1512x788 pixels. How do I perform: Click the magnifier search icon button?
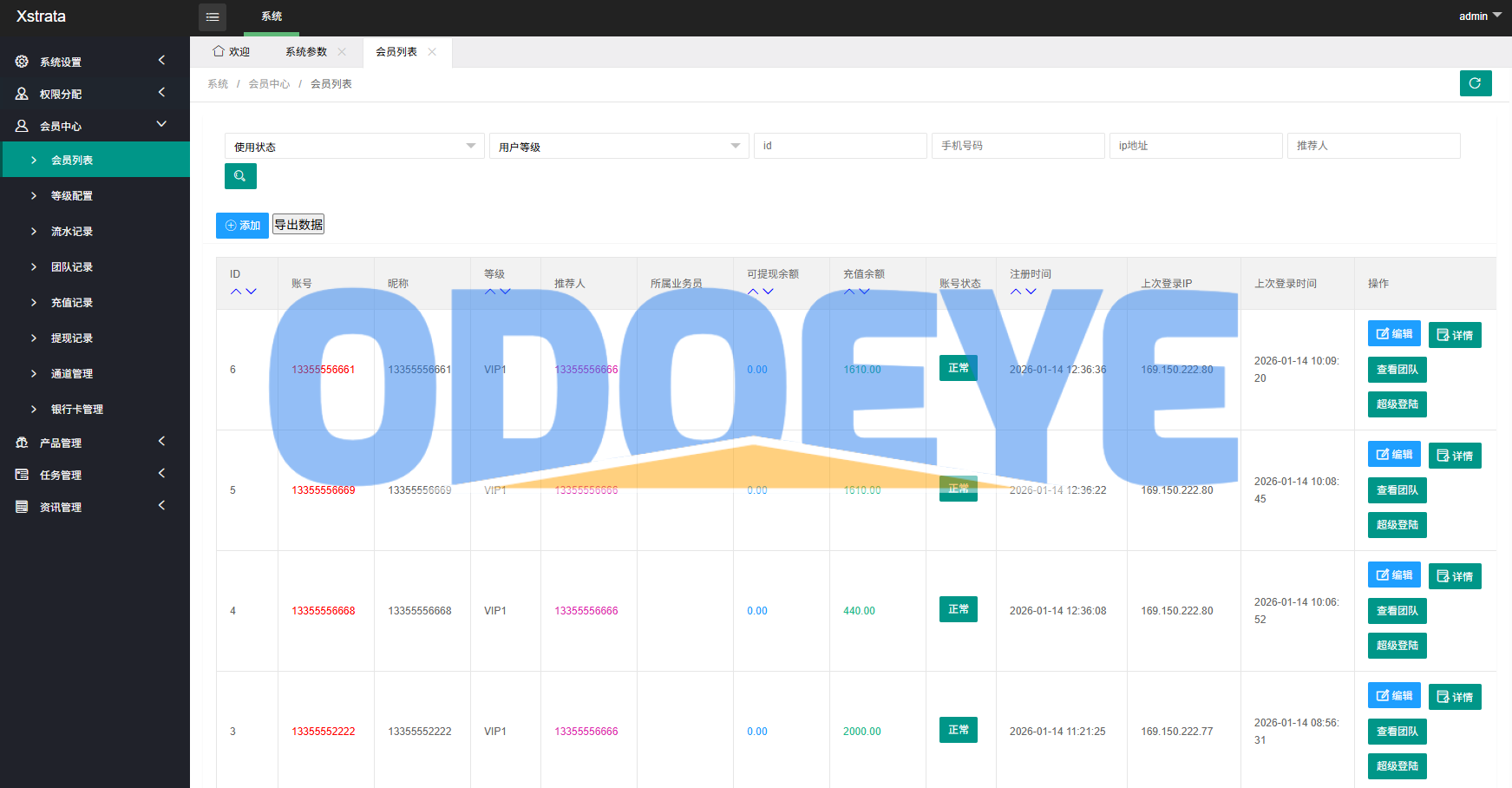coord(240,176)
